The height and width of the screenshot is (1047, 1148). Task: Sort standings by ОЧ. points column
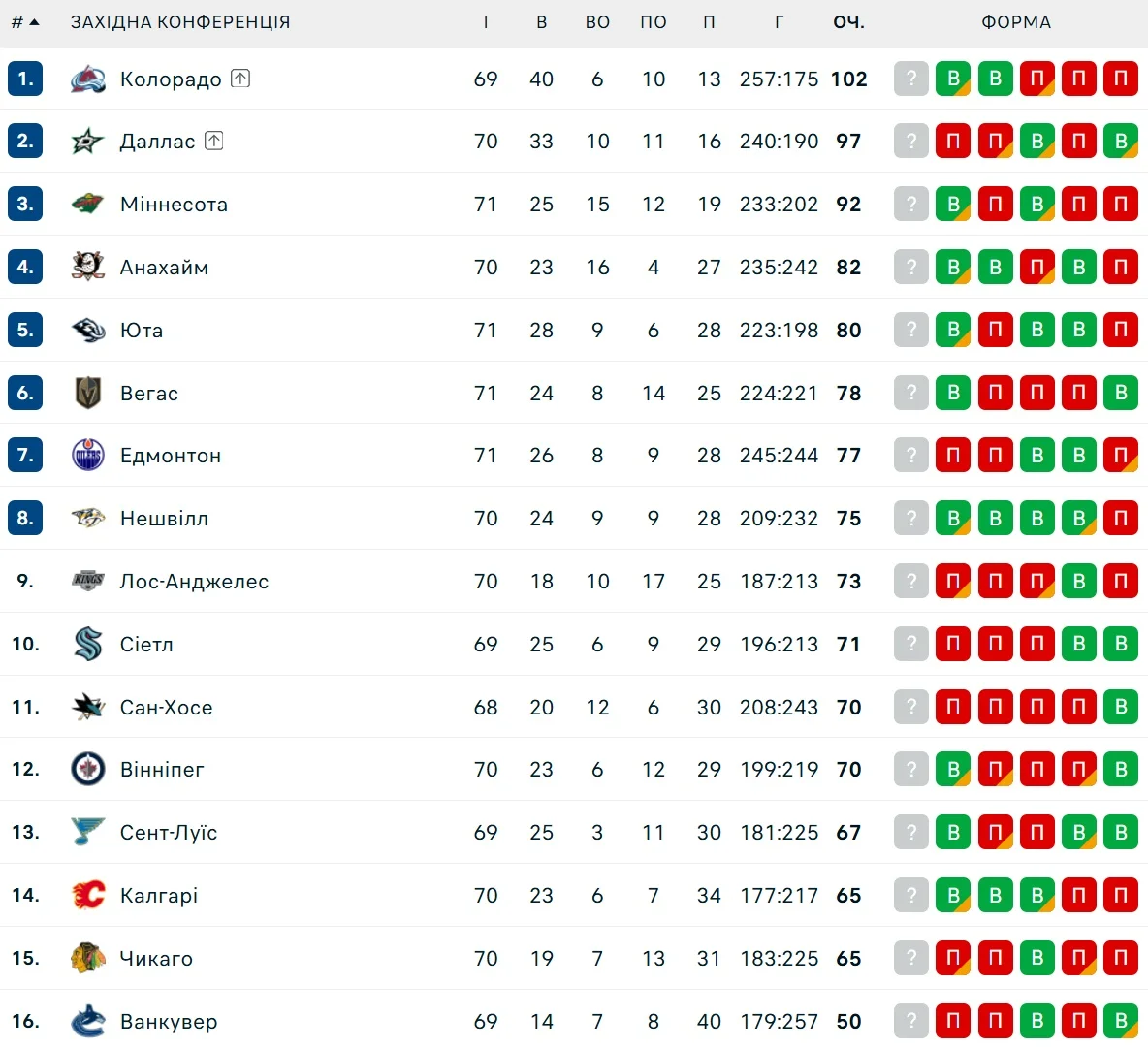click(848, 21)
